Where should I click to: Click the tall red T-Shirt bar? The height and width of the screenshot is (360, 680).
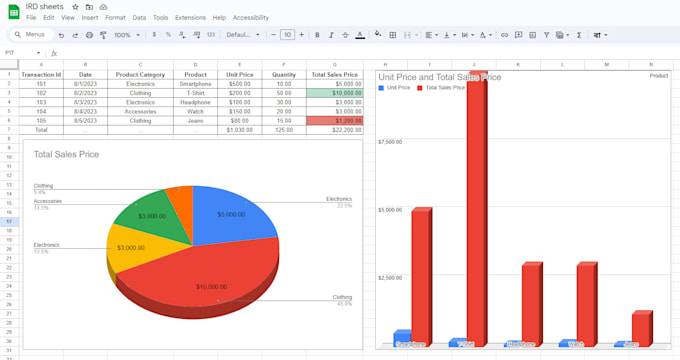(x=477, y=209)
